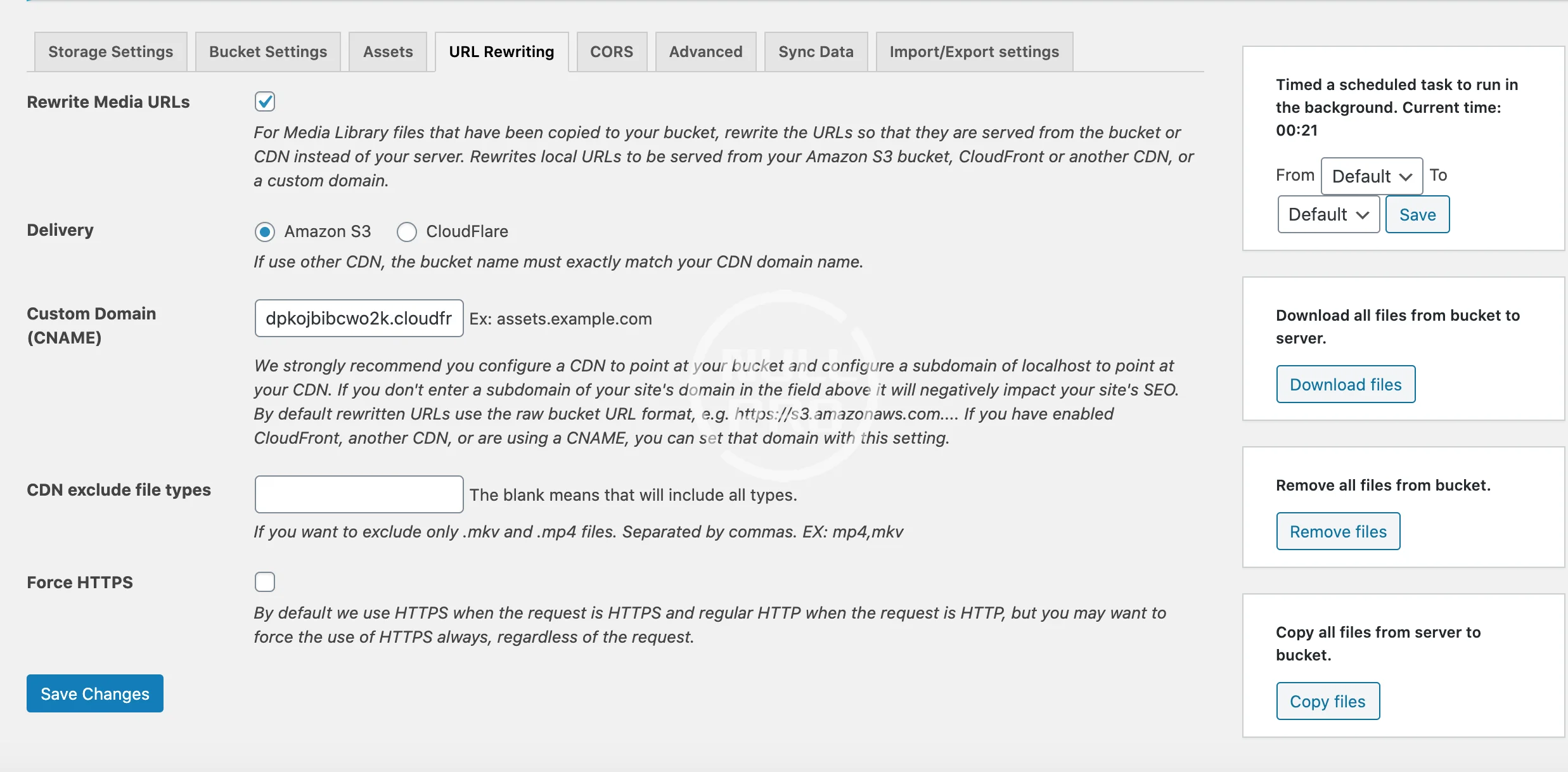The image size is (1568, 772).
Task: Open the Storage Settings tab
Action: click(x=110, y=52)
